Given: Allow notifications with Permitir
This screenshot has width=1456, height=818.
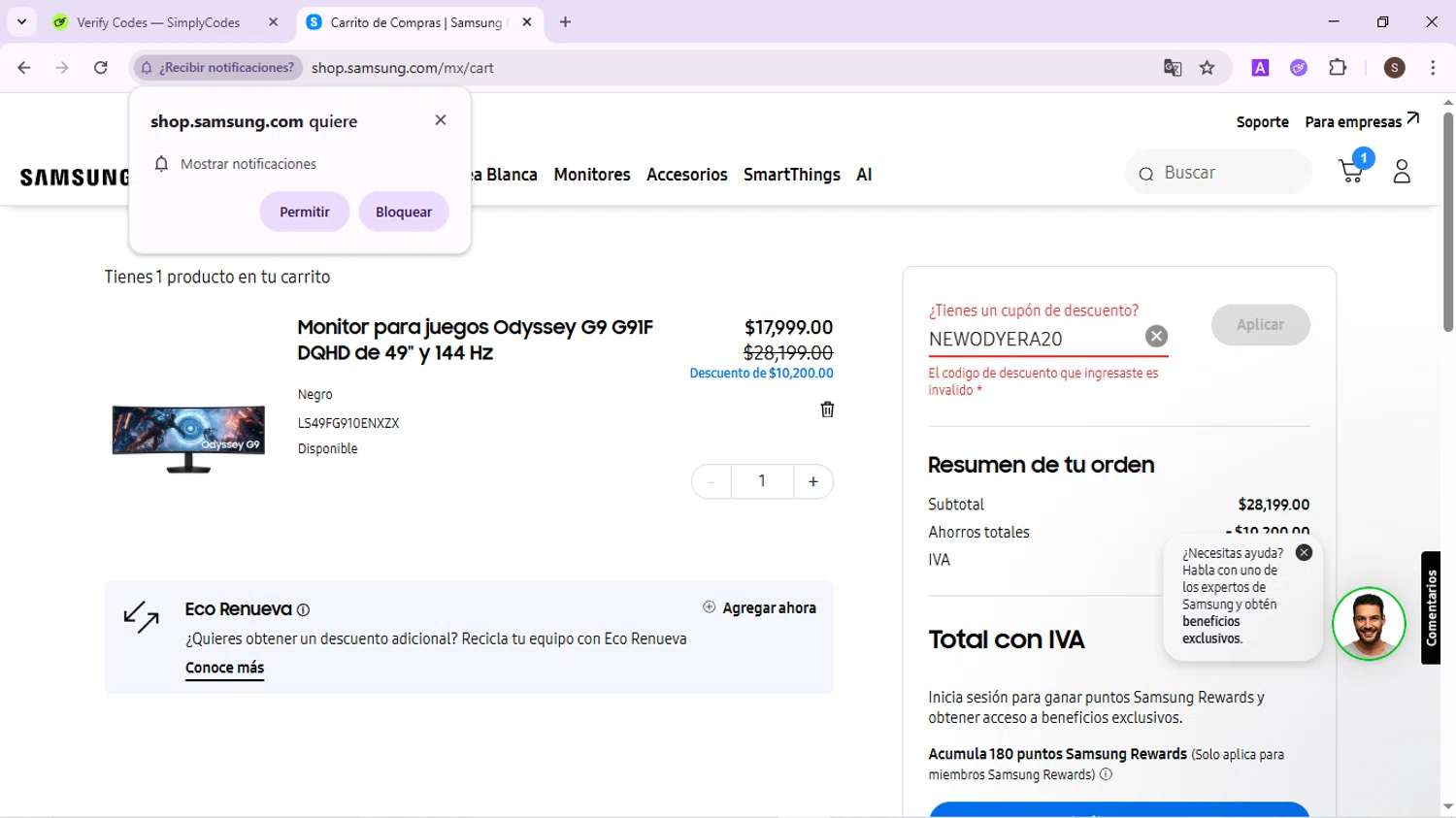Looking at the screenshot, I should coord(305,212).
